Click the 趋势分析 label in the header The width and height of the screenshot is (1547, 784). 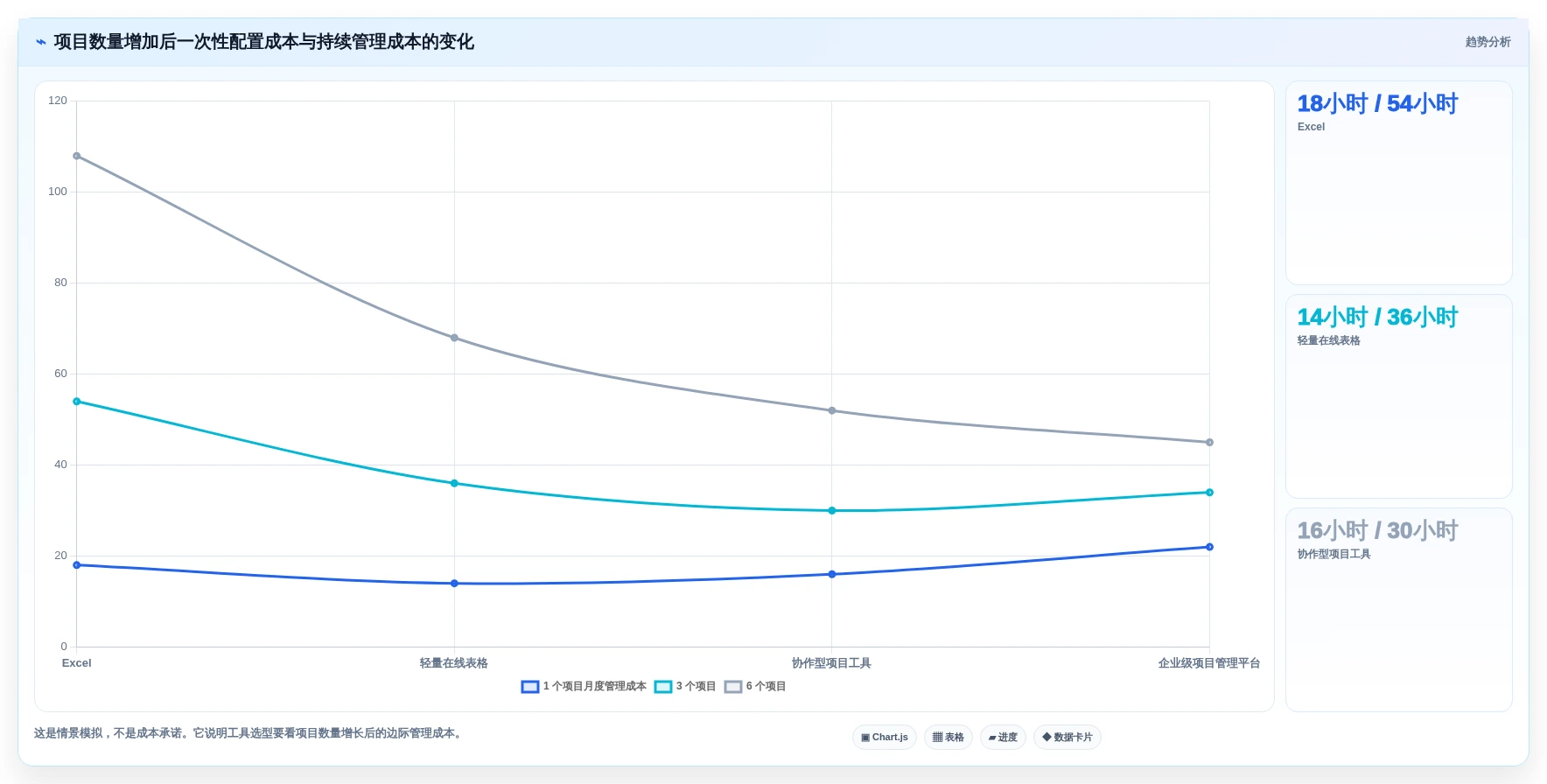click(x=1487, y=42)
